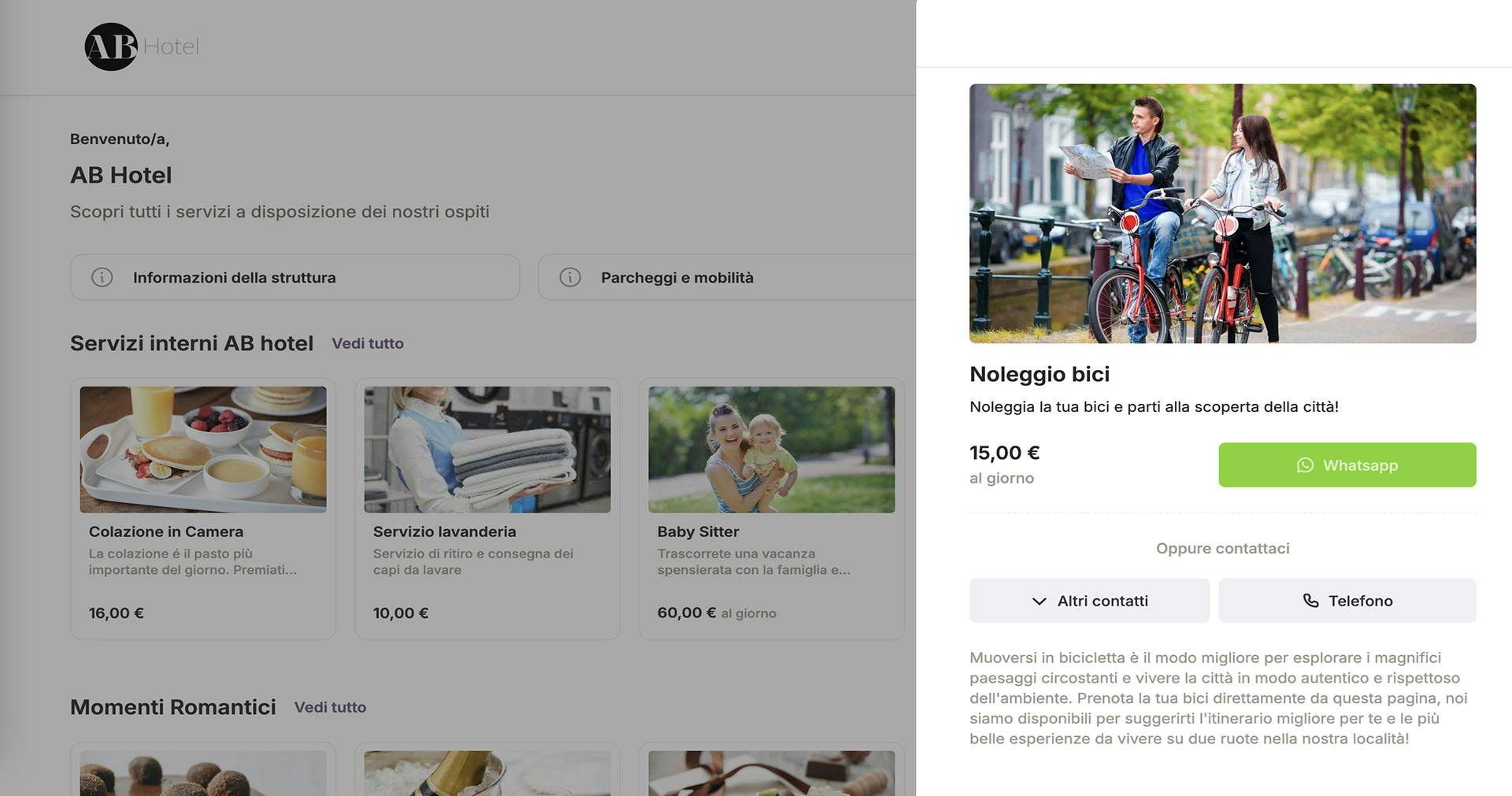Open Vedi tutto for Momenti Romantici
The width and height of the screenshot is (1512, 796).
[x=330, y=707]
